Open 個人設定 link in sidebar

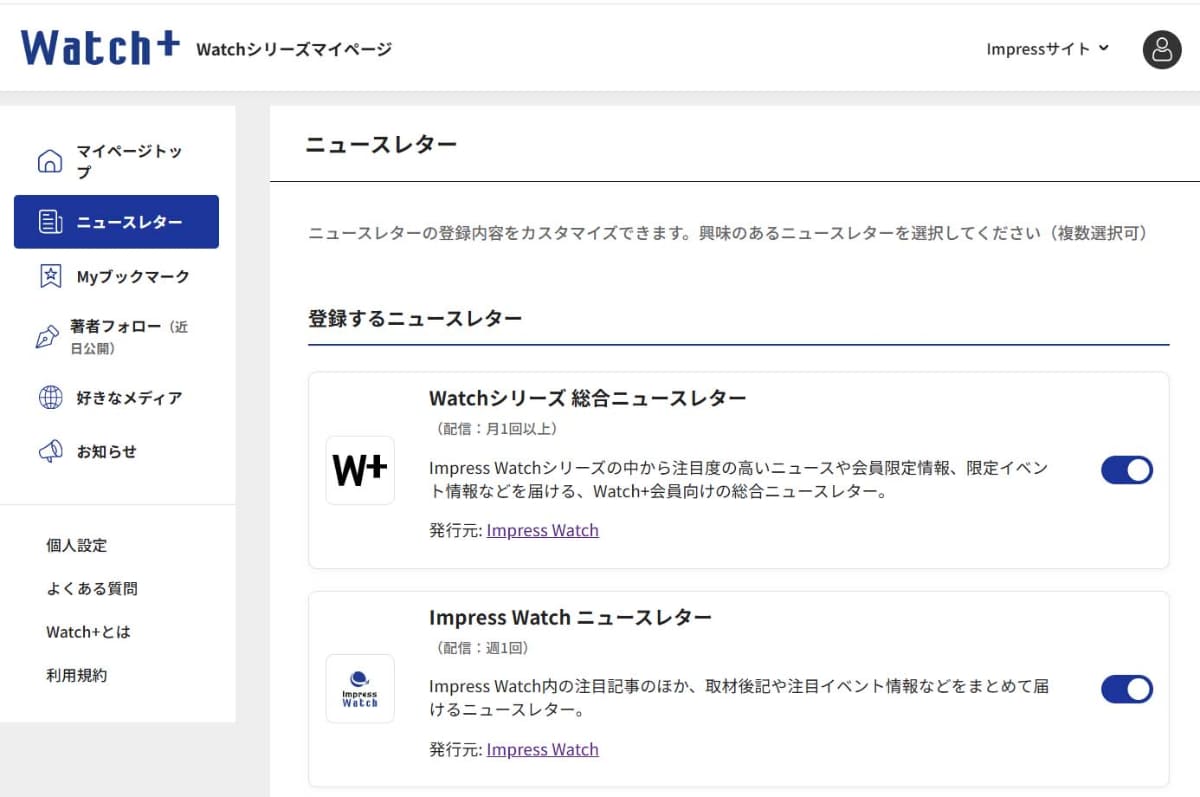pos(76,546)
